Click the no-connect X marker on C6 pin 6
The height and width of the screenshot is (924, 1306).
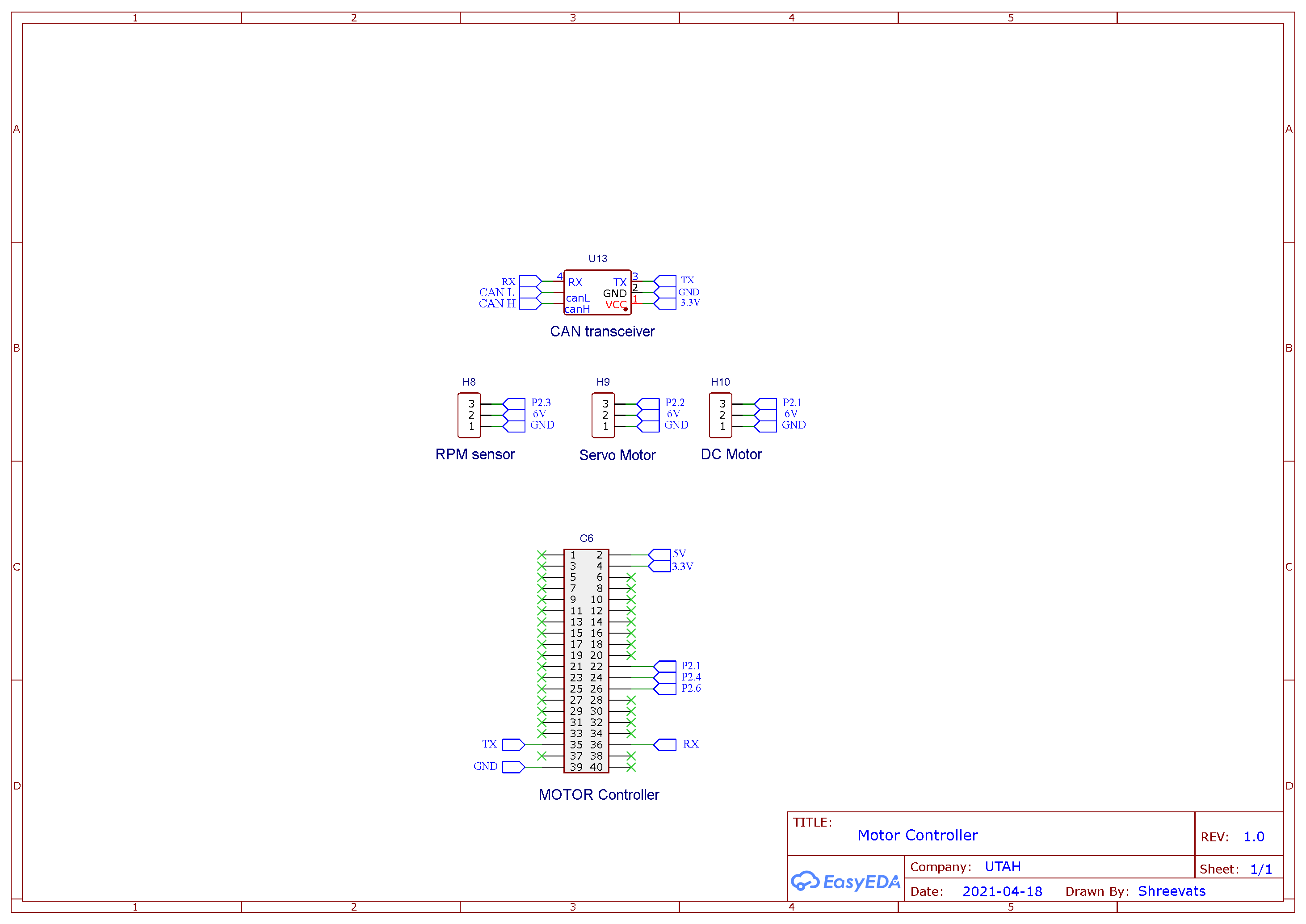click(x=631, y=577)
